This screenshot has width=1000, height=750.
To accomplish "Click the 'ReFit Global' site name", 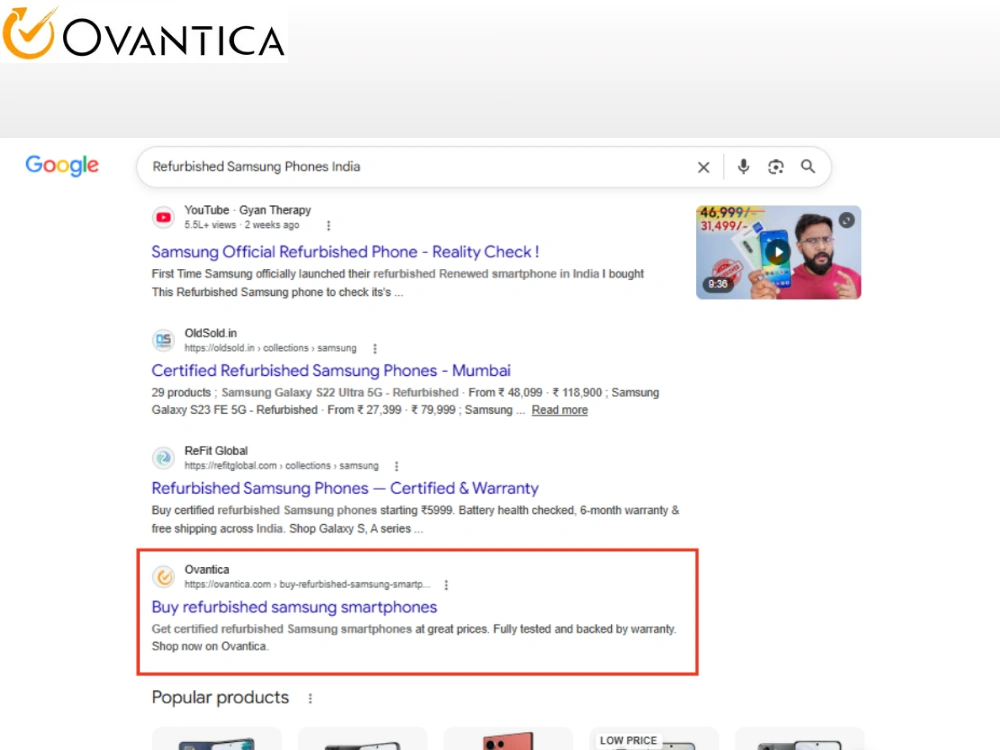I will tap(216, 451).
